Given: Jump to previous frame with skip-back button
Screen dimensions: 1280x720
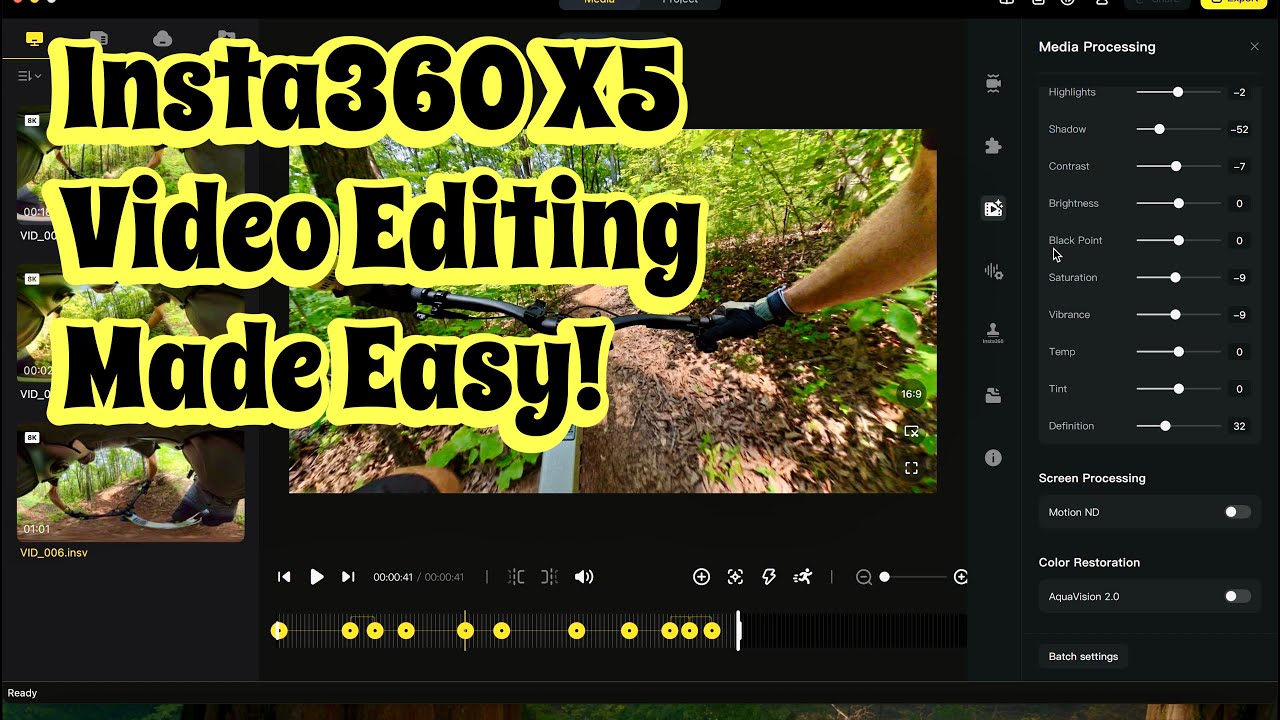Looking at the screenshot, I should (284, 577).
